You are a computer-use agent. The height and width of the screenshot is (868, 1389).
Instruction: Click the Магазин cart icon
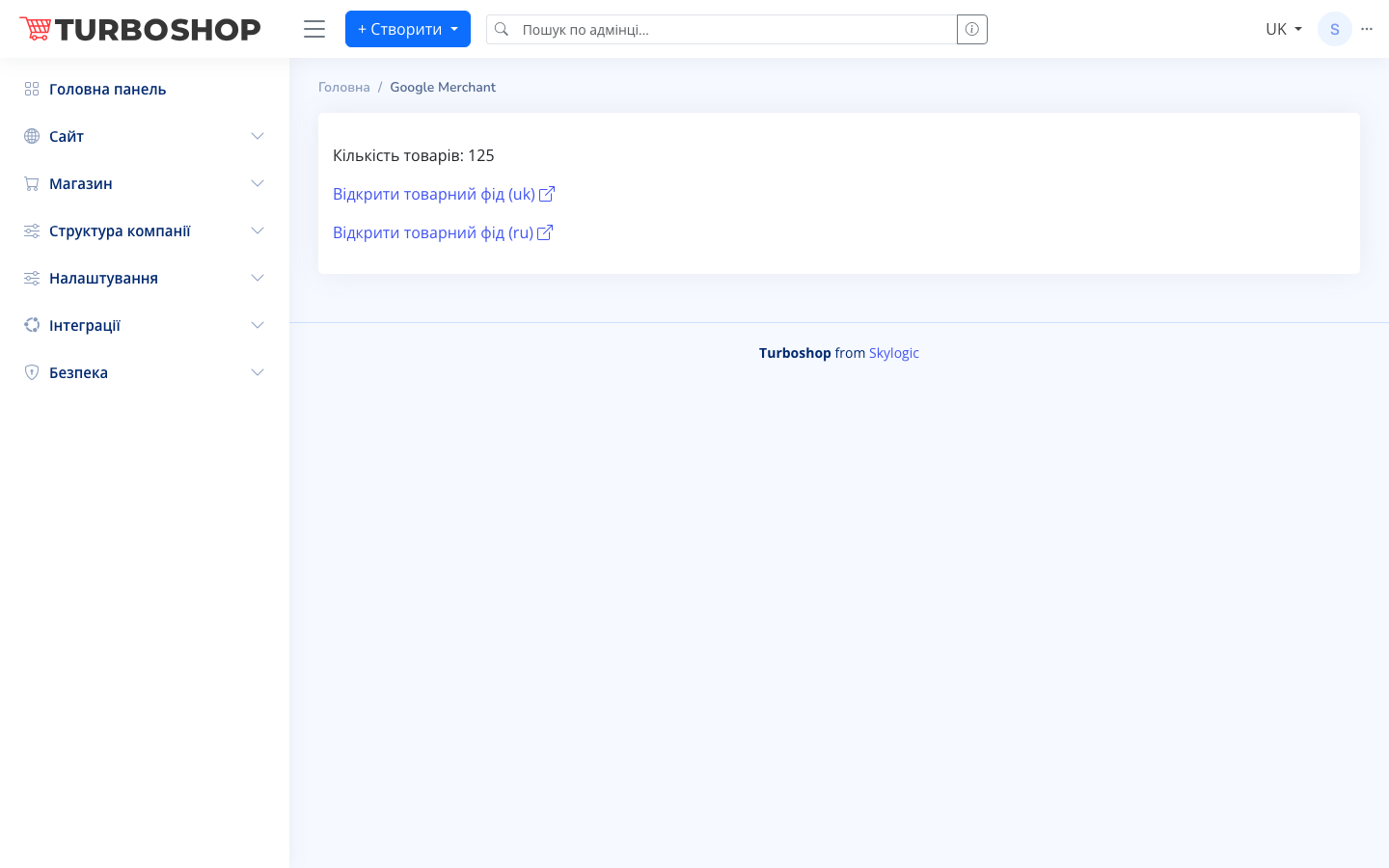pos(32,183)
